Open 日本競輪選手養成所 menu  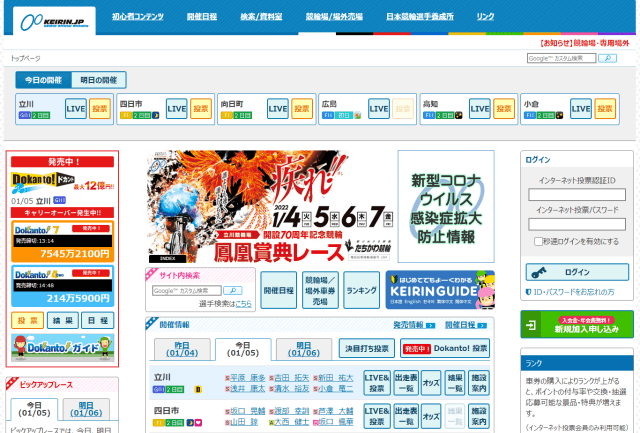tap(420, 17)
